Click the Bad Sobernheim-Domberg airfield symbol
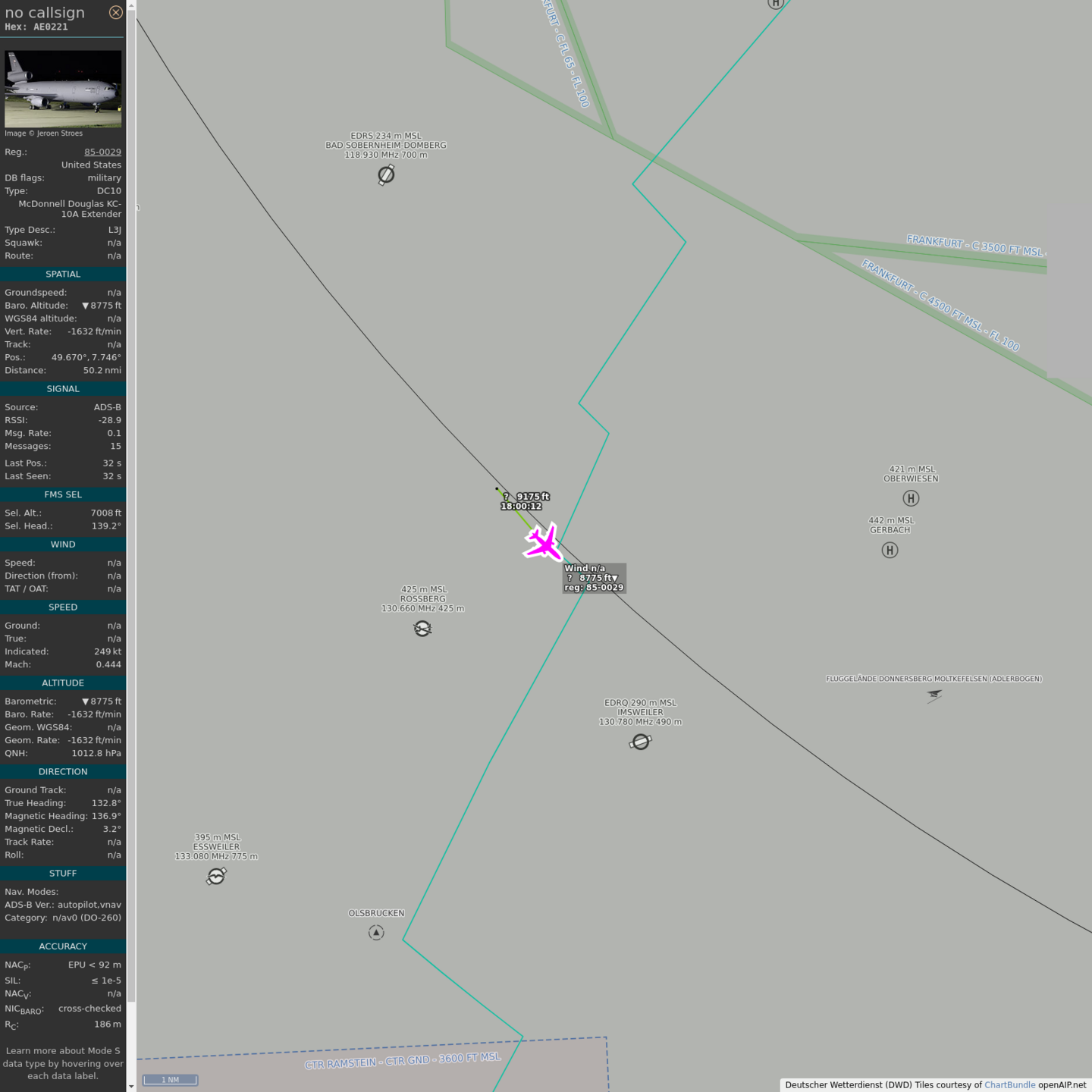The image size is (1092, 1092). pyautogui.click(x=386, y=174)
